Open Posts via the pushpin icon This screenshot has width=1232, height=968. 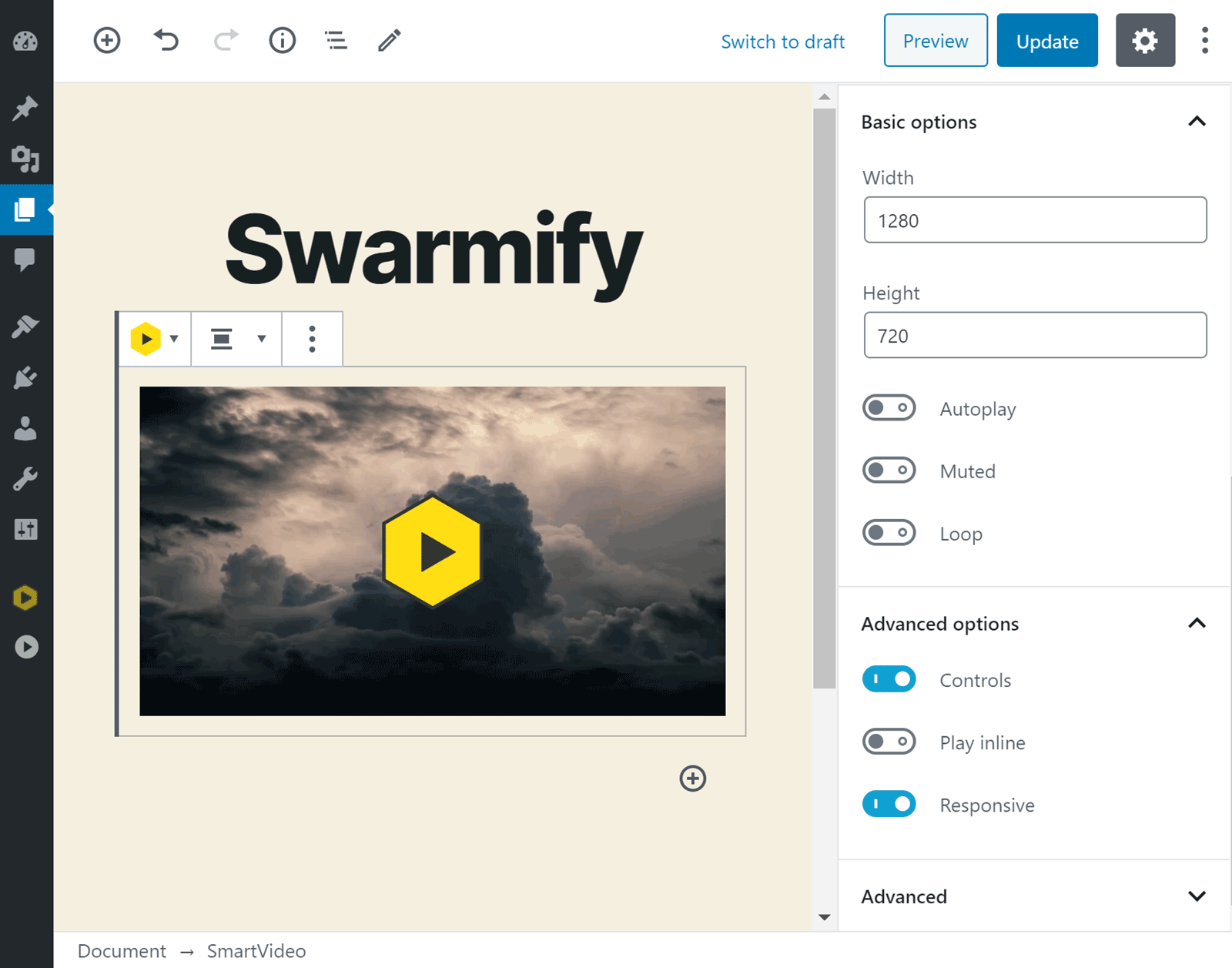[25, 109]
